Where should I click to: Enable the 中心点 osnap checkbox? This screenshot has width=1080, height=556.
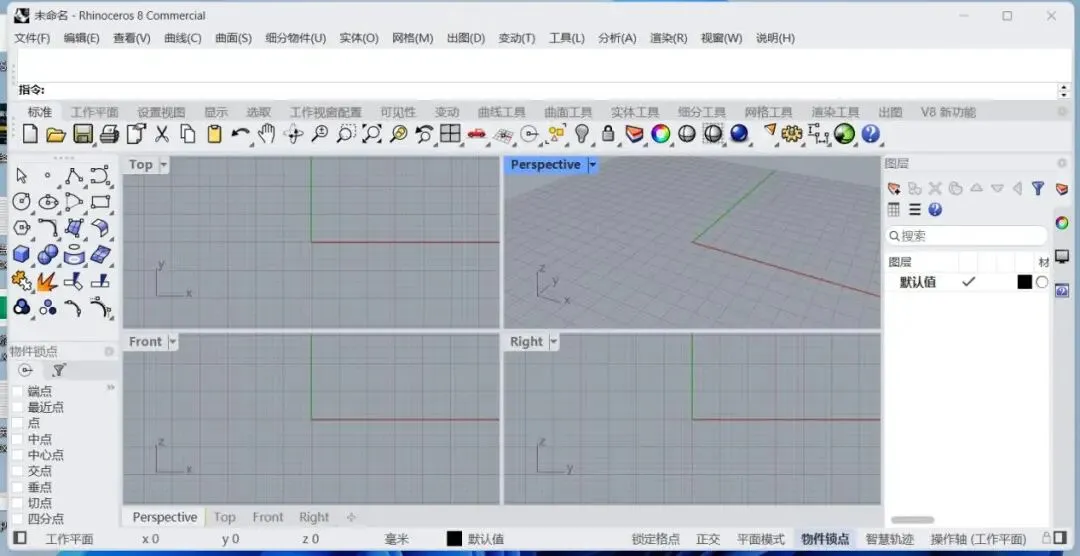pos(18,455)
